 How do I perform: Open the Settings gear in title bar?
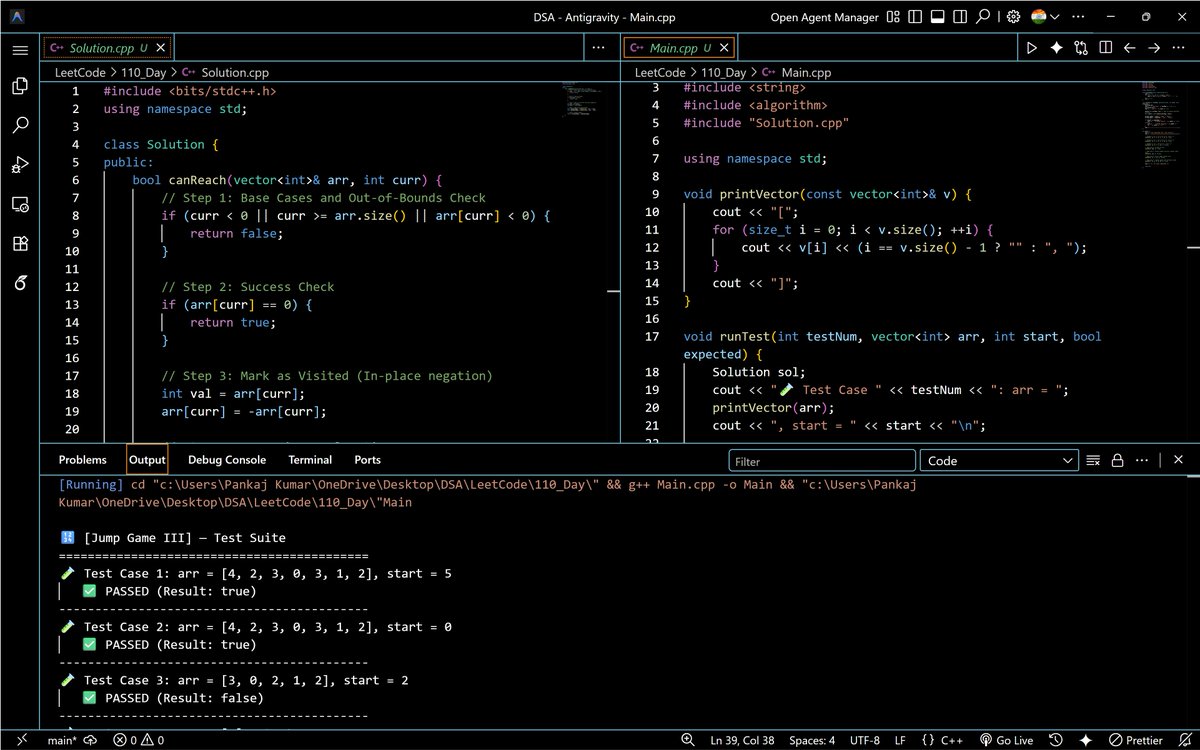(x=1013, y=17)
